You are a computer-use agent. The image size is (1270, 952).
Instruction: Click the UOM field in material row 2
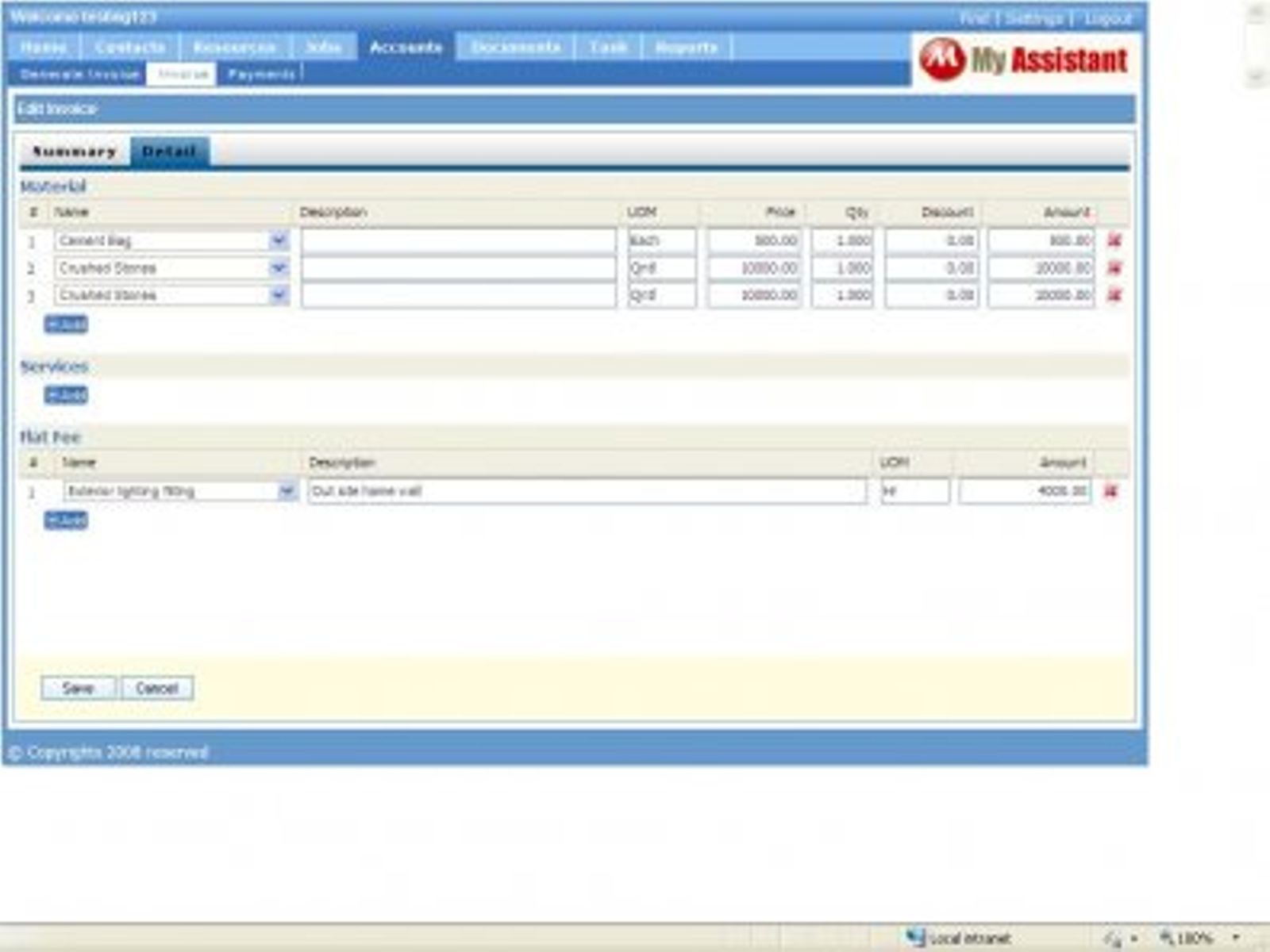661,268
